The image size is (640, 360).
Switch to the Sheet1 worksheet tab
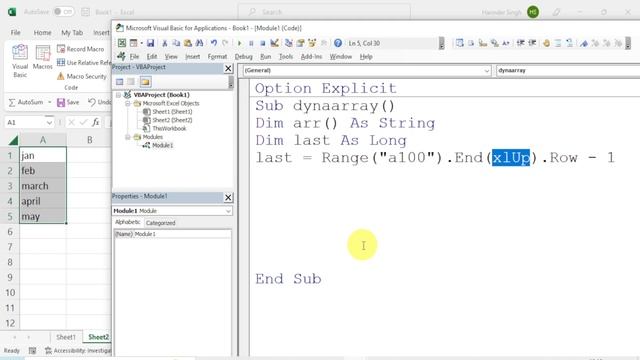[x=66, y=337]
